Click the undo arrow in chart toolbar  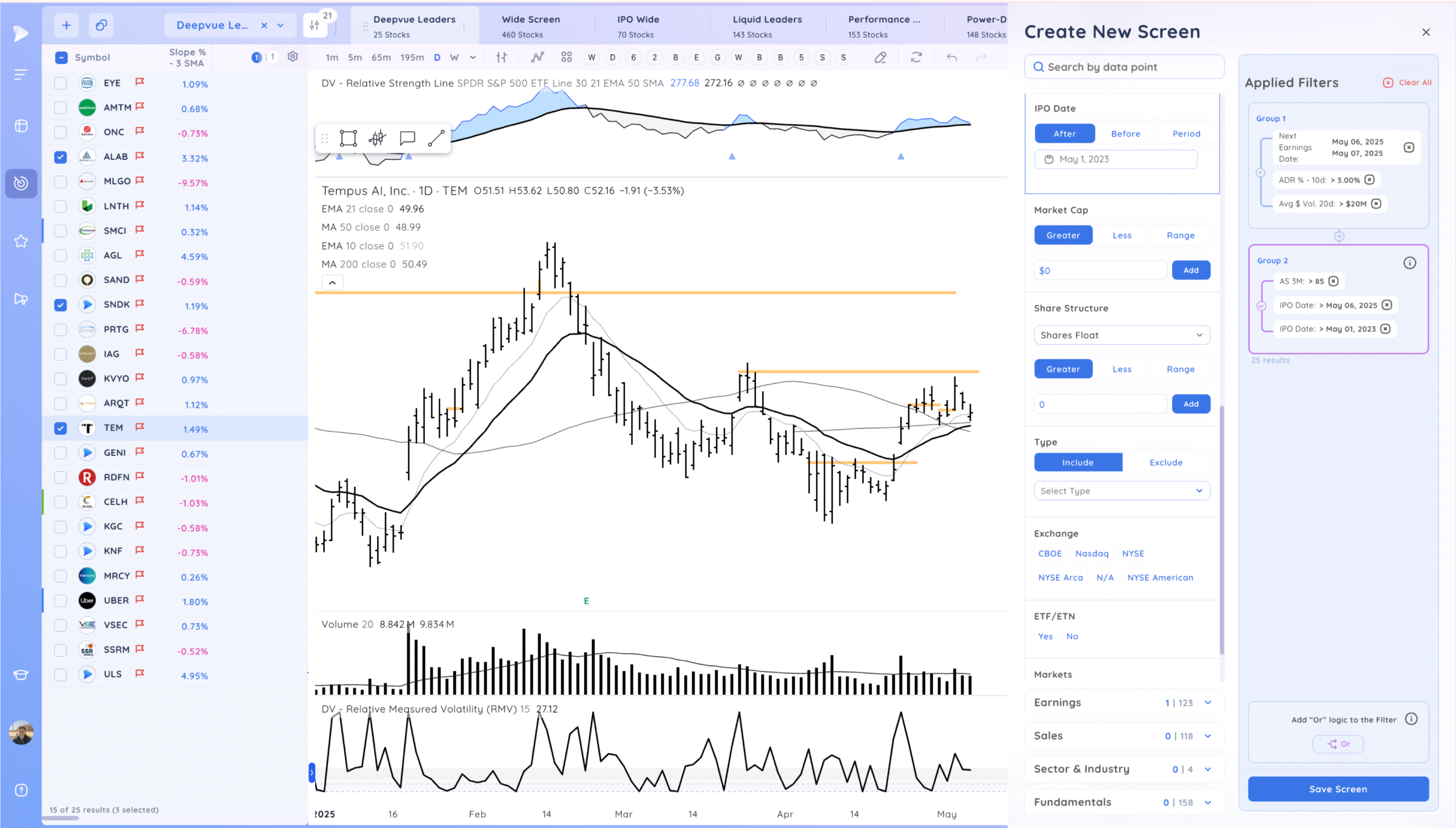pyautogui.click(x=952, y=57)
